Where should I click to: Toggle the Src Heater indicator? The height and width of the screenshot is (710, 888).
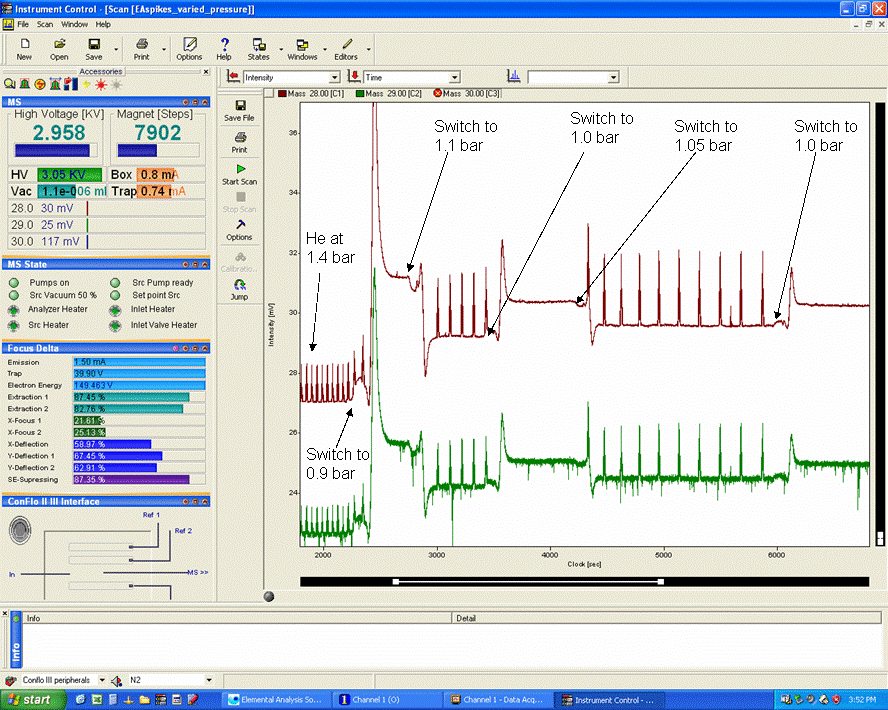coord(14,326)
